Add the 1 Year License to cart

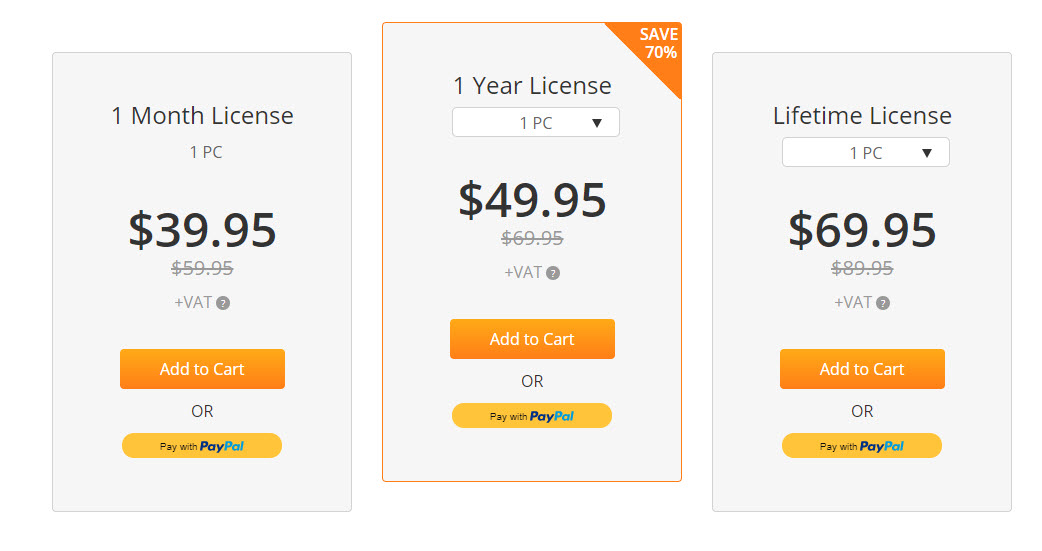[532, 339]
